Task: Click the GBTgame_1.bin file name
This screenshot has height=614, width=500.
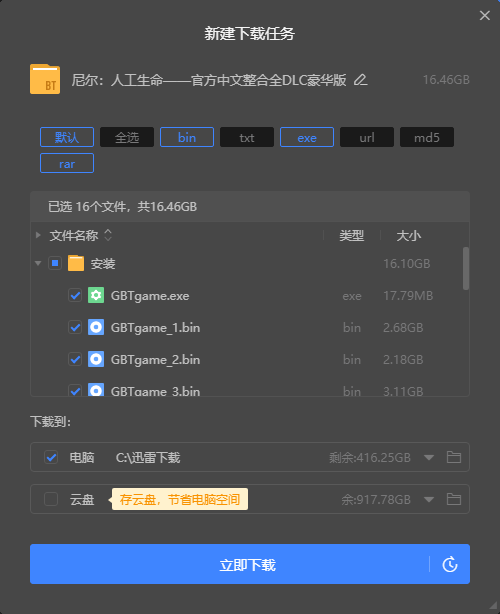Action: pyautogui.click(x=155, y=328)
